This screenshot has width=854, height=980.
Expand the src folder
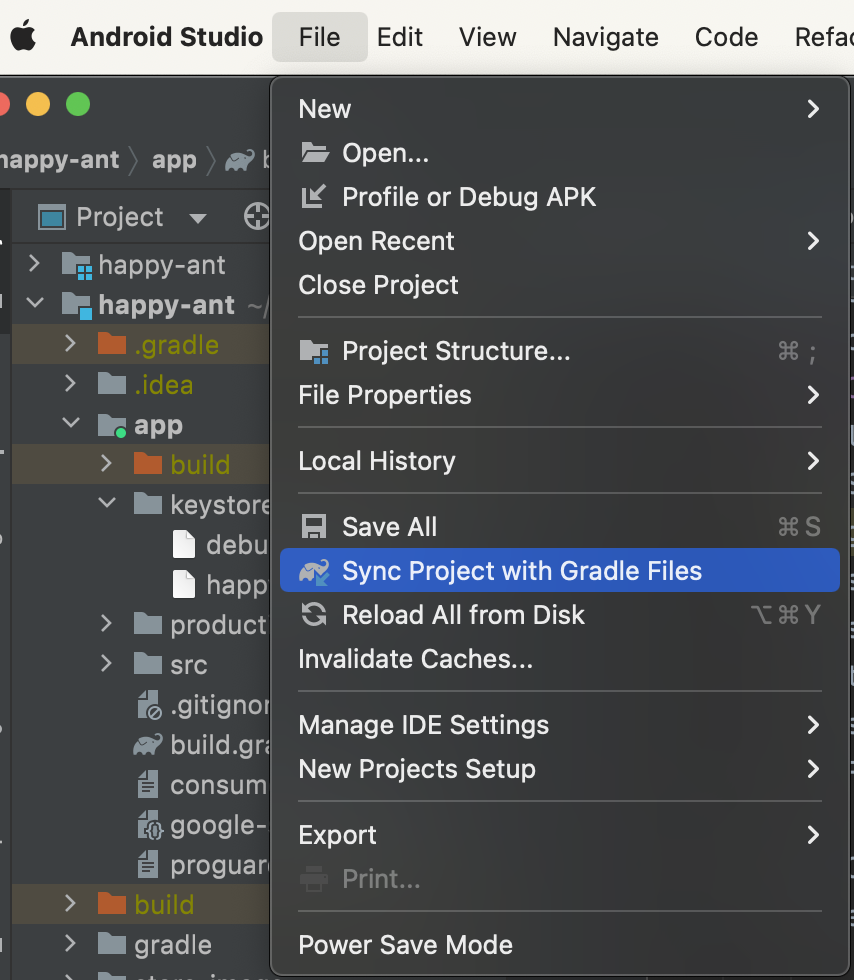point(106,663)
